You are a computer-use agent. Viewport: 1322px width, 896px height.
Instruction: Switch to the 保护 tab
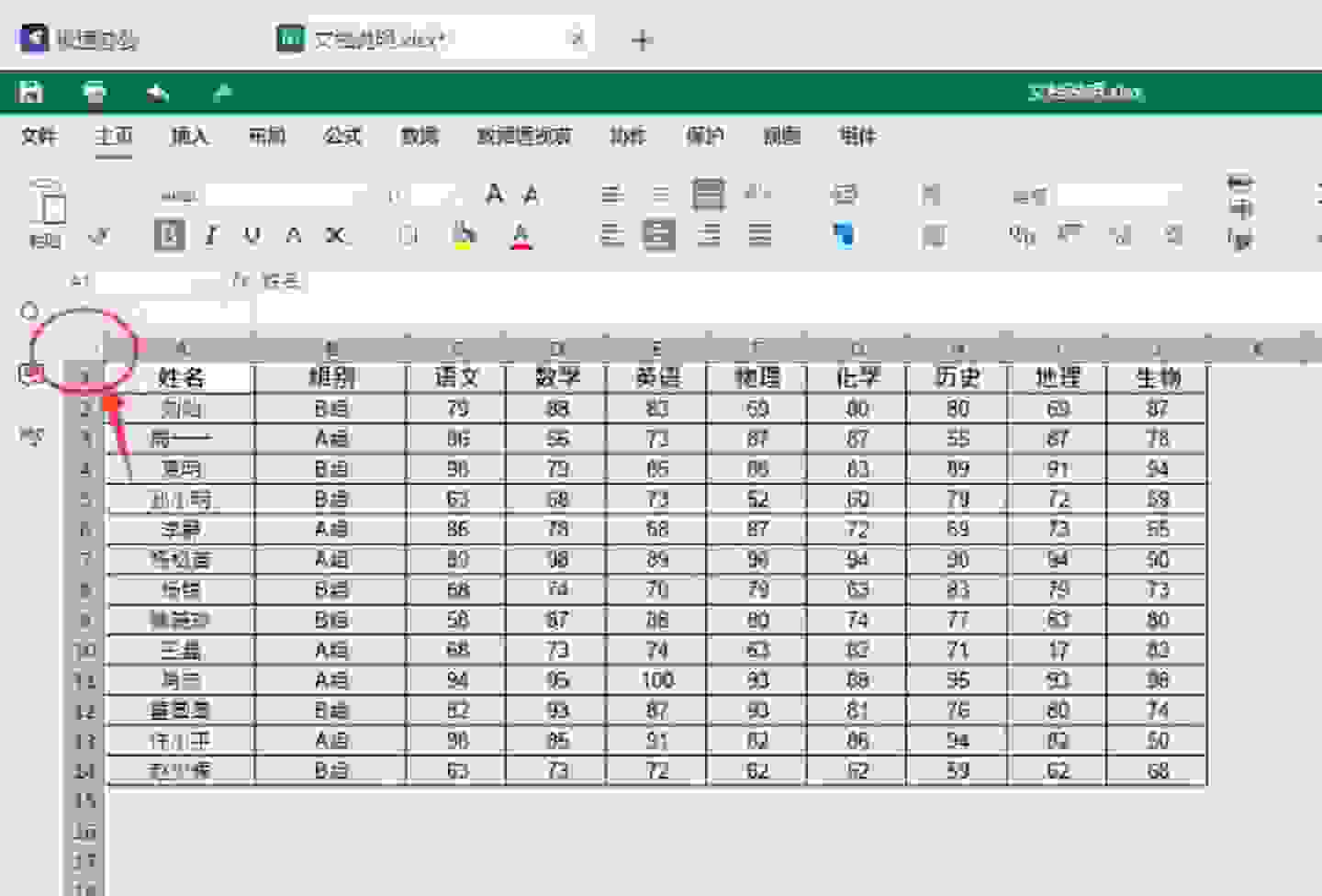click(705, 136)
